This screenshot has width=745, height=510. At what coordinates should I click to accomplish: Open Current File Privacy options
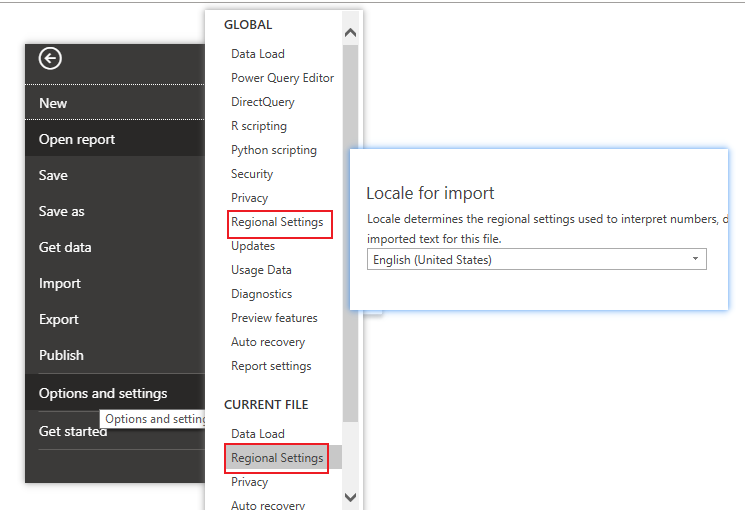249,481
